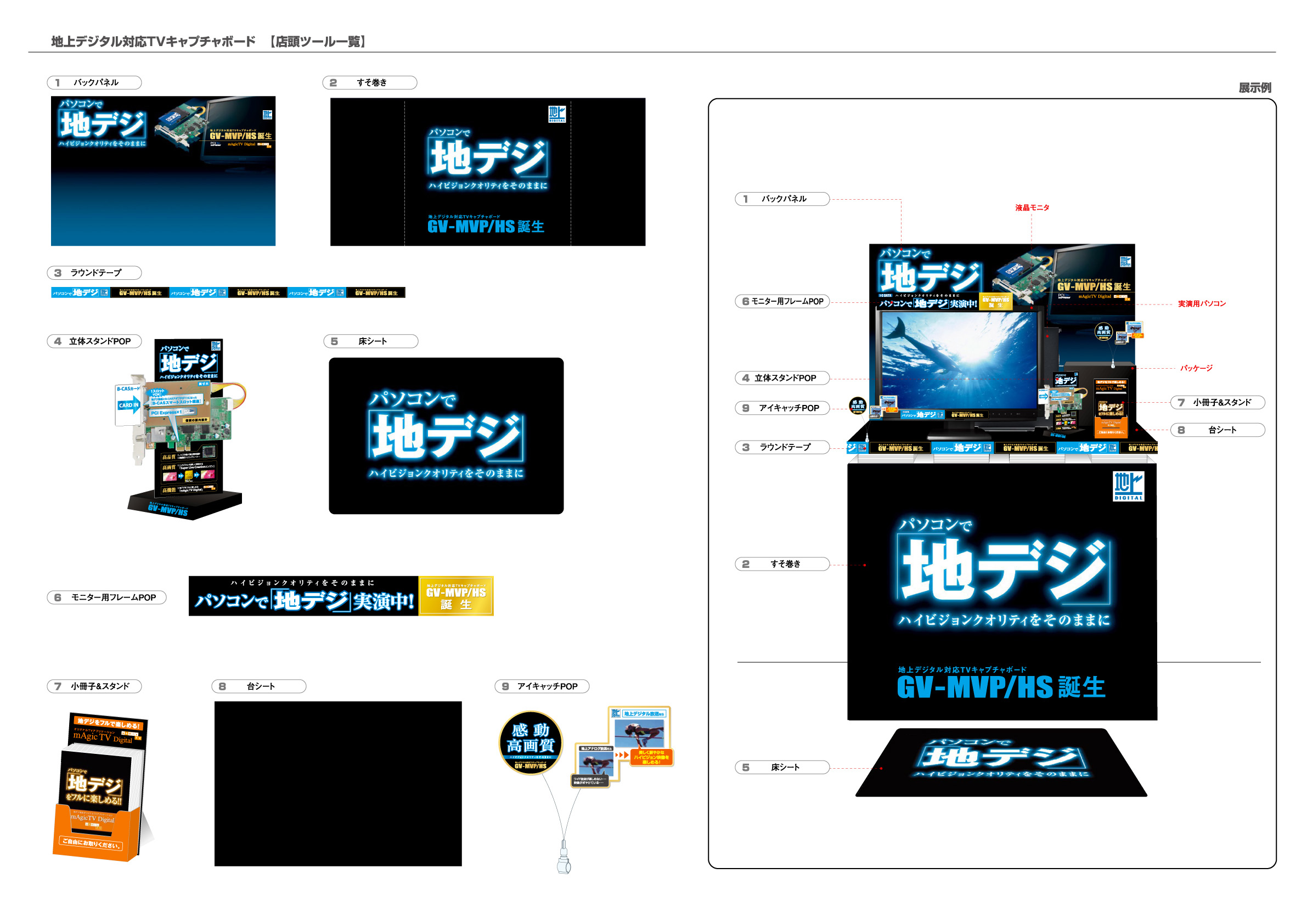The height and width of the screenshot is (924, 1307).
Task: Select the left-column '1 バックパネル' label
Action: pyautogui.click(x=94, y=82)
